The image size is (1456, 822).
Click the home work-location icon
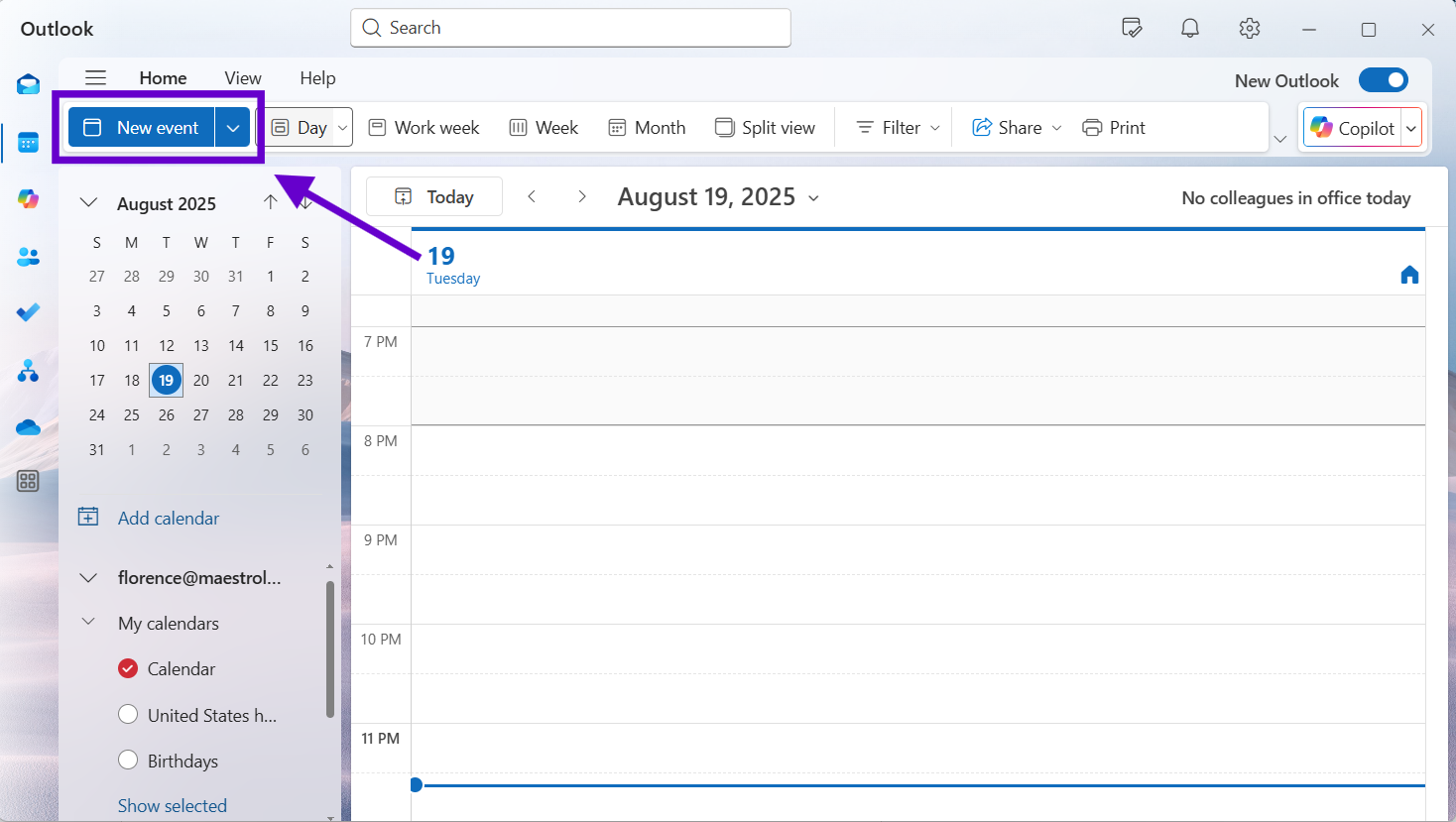(1409, 275)
